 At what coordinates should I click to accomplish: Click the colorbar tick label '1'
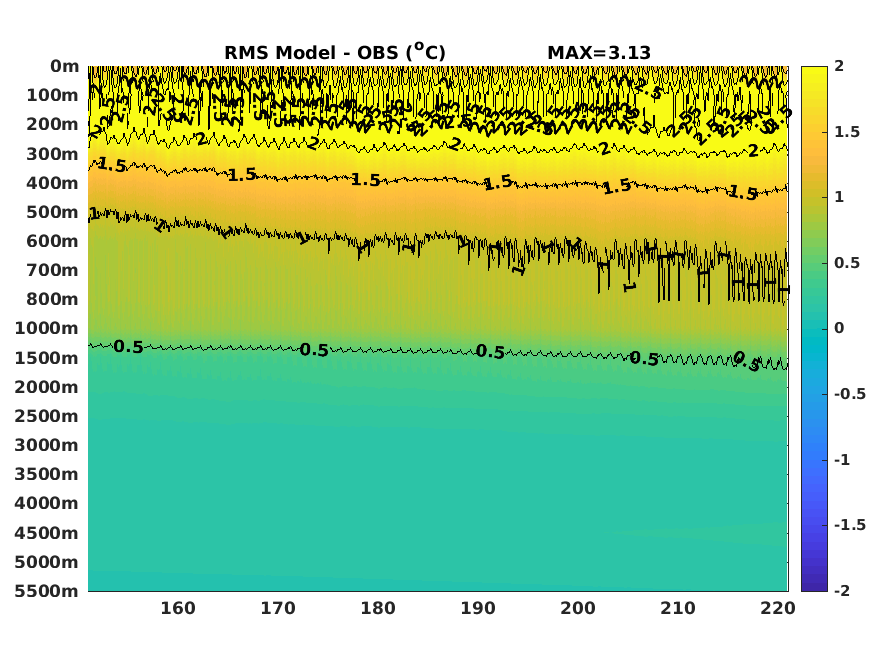pos(839,197)
